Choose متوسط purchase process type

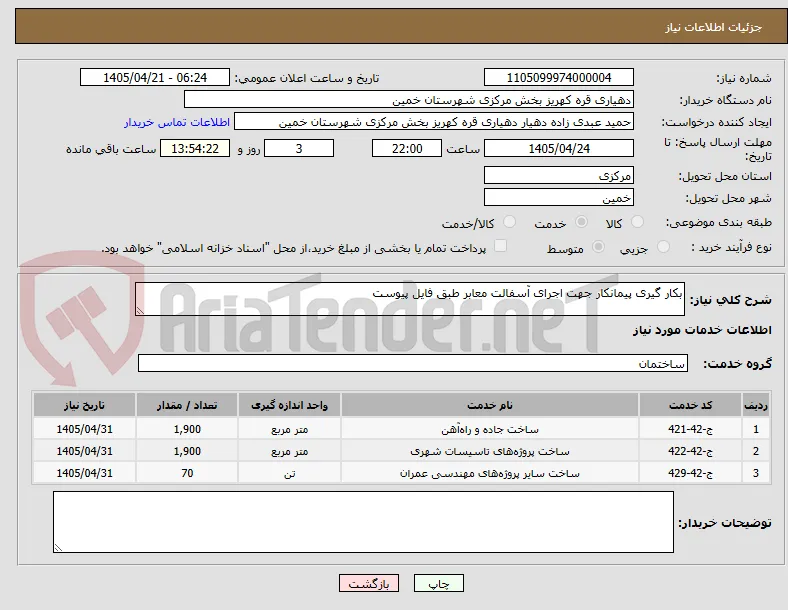point(598,246)
